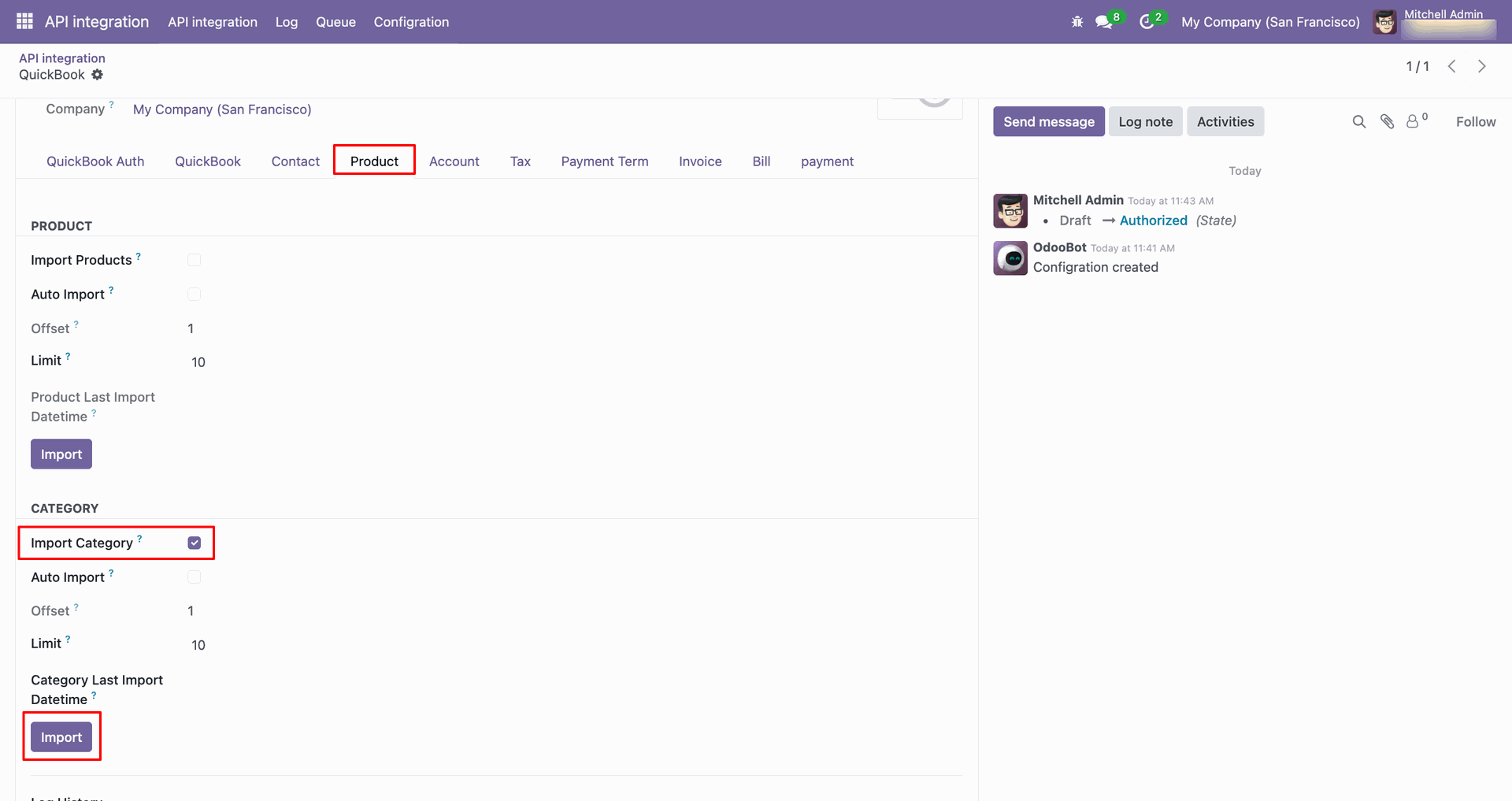Click Product Offset value 1
Viewport: 1512px width, 801px height.
click(x=191, y=328)
